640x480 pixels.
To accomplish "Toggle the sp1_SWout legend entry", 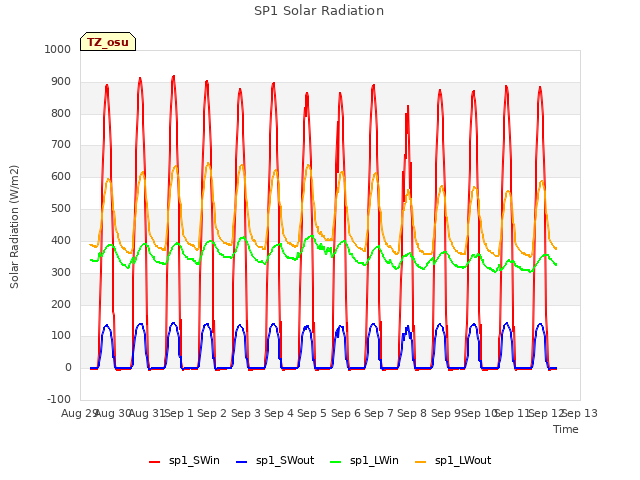I will [276, 461].
